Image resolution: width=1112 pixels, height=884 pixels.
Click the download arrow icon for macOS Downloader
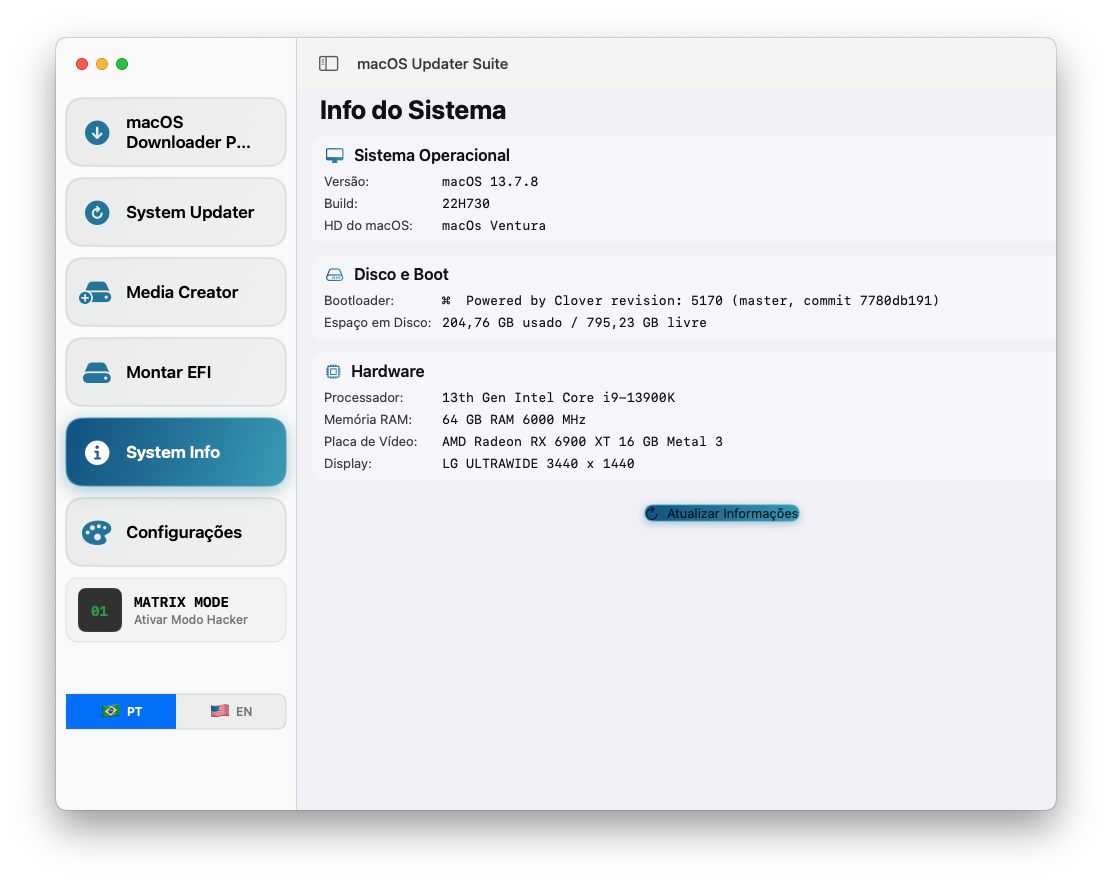(97, 132)
